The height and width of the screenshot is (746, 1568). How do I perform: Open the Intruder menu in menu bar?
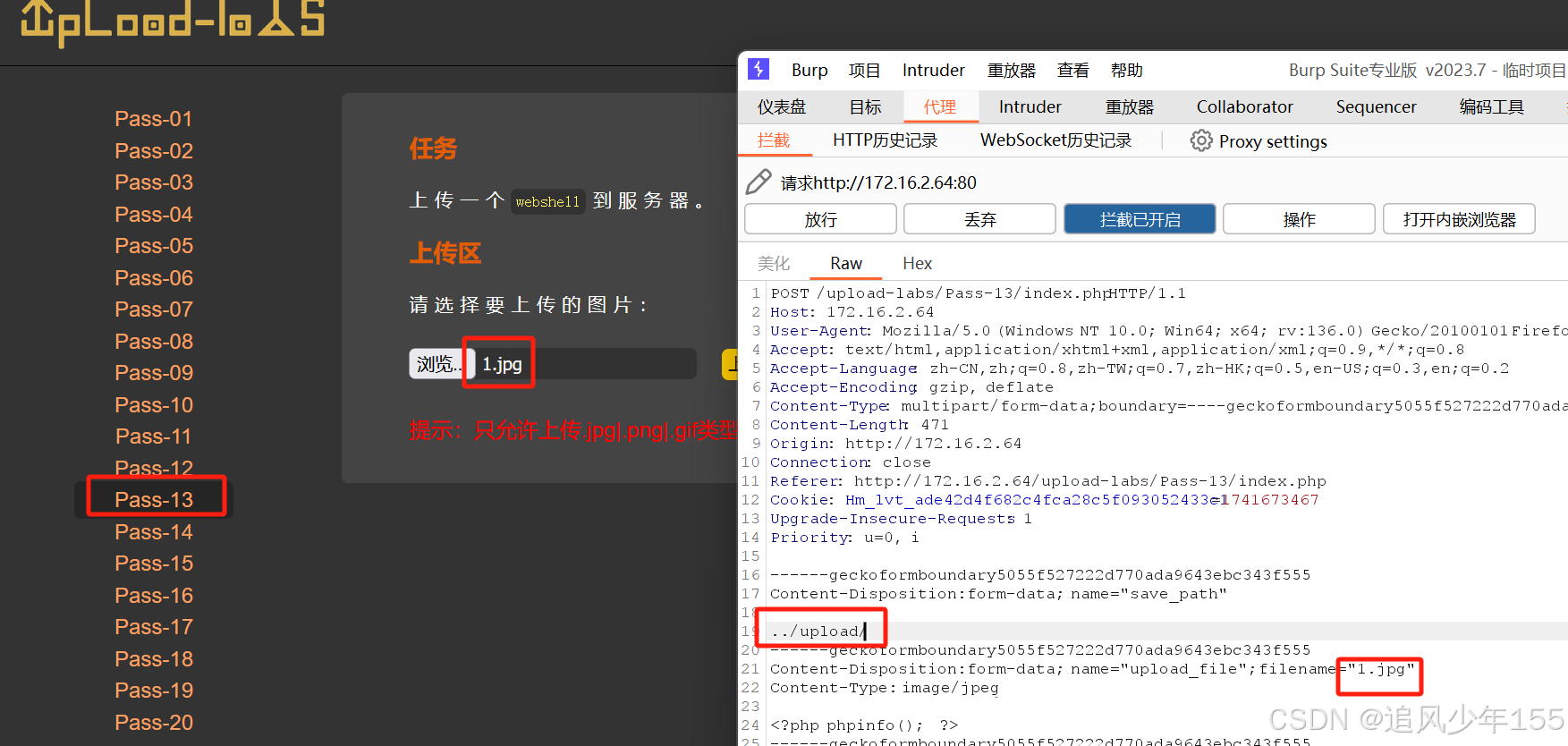pos(933,70)
